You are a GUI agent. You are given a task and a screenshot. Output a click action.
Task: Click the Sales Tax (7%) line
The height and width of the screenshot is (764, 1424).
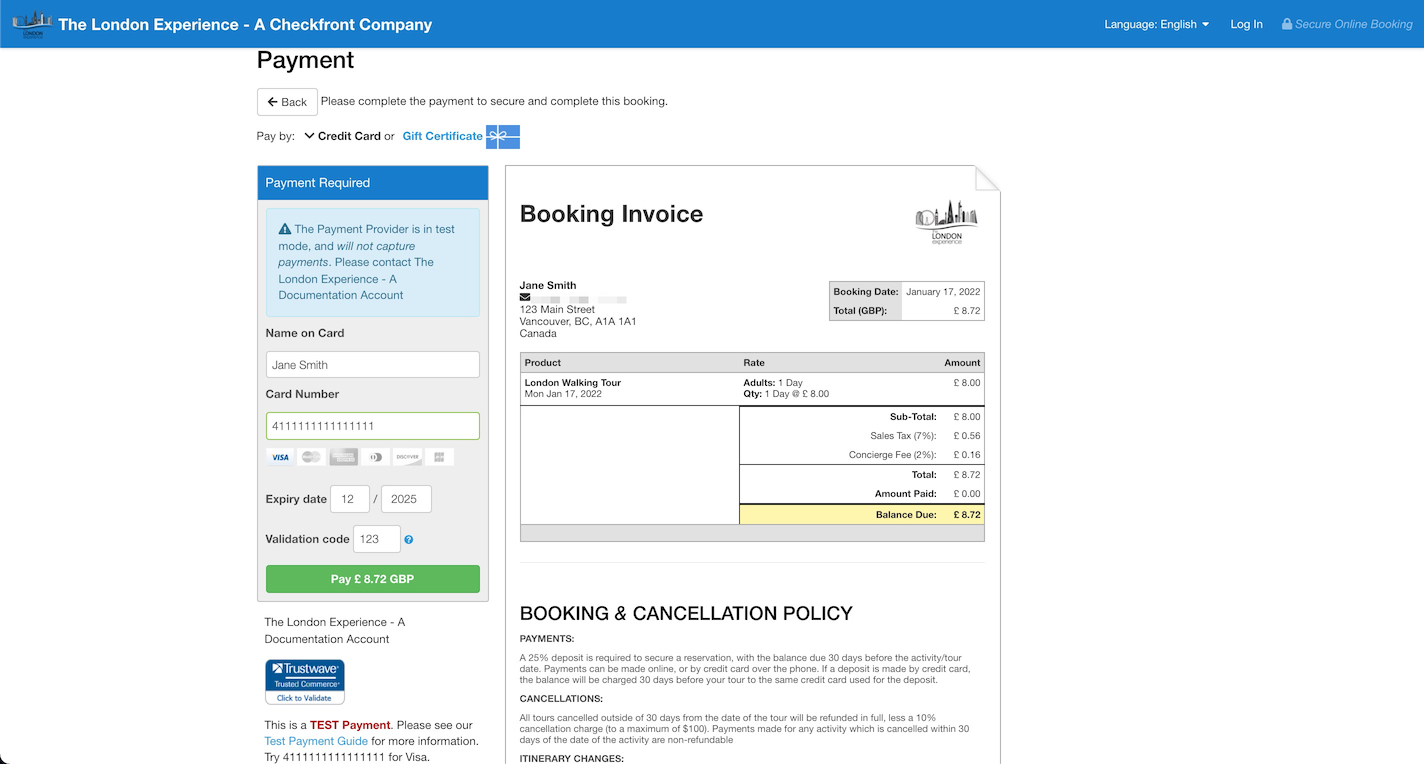(x=861, y=436)
